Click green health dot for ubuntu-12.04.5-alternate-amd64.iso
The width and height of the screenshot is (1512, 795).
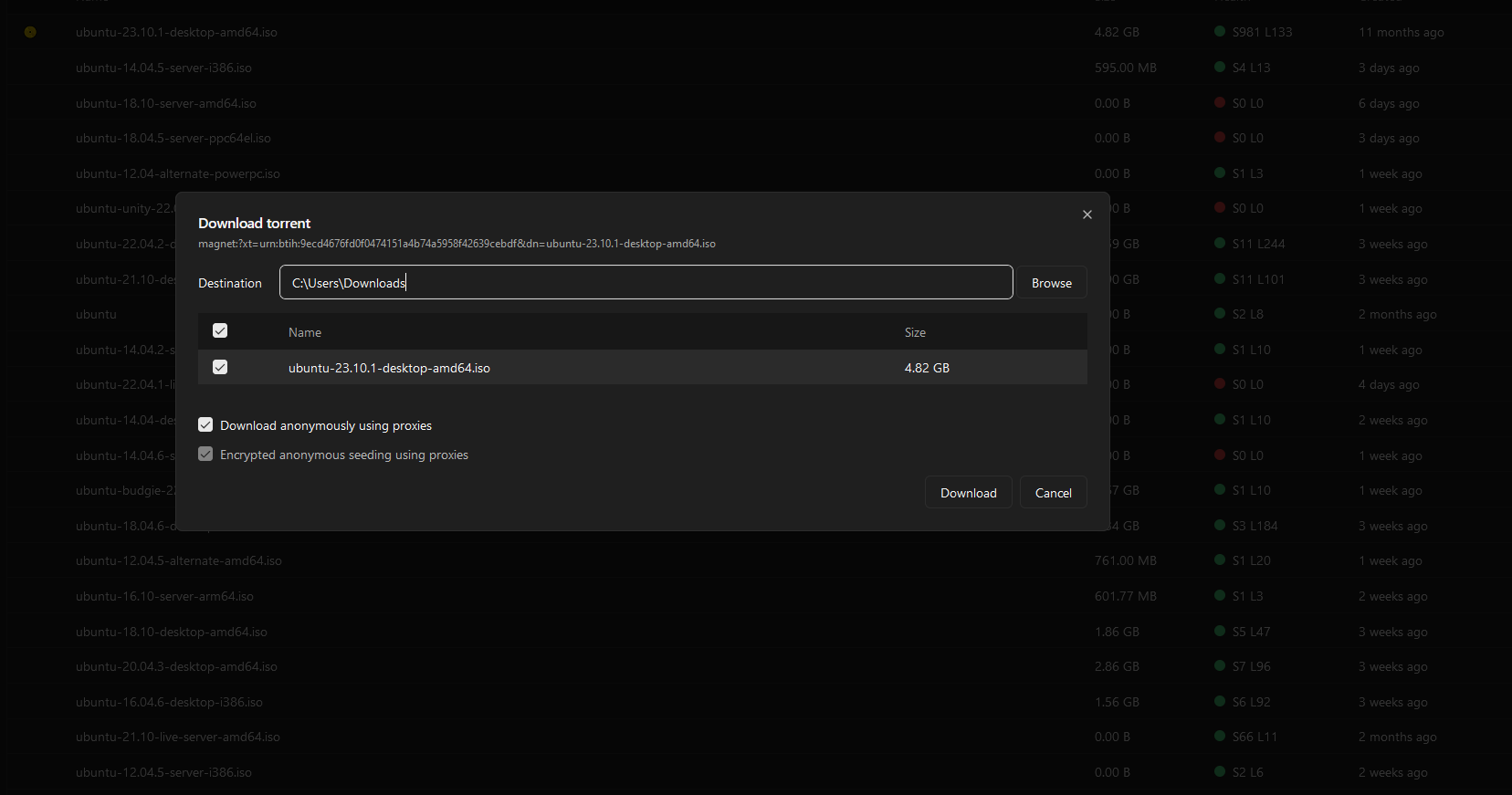1220,560
